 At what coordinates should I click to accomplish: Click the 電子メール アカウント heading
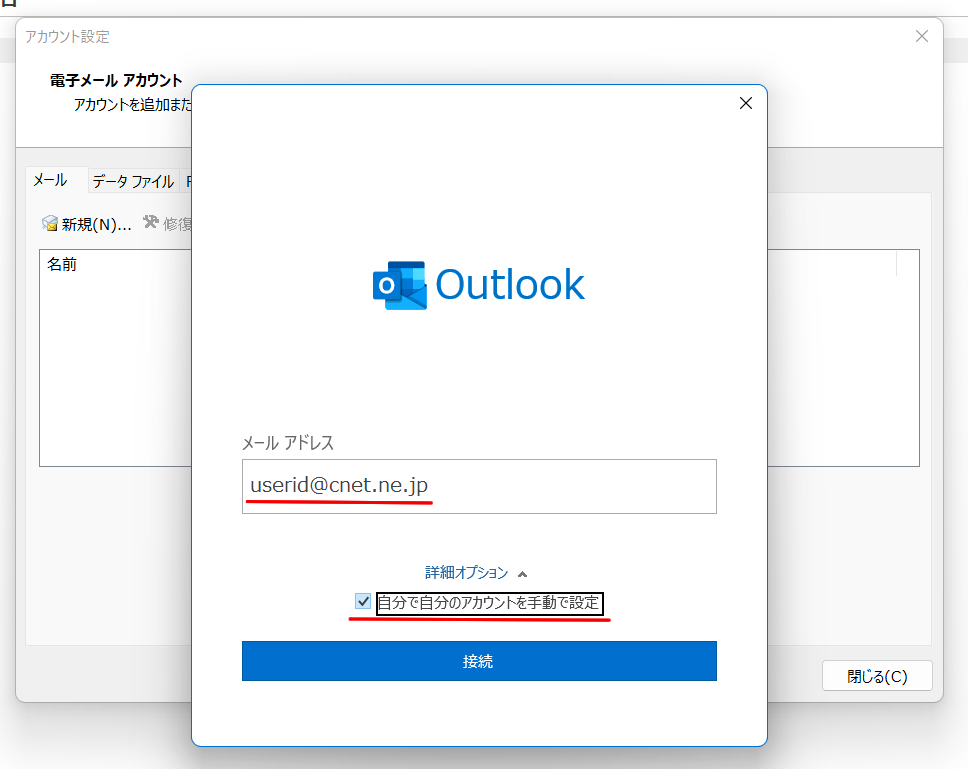116,81
